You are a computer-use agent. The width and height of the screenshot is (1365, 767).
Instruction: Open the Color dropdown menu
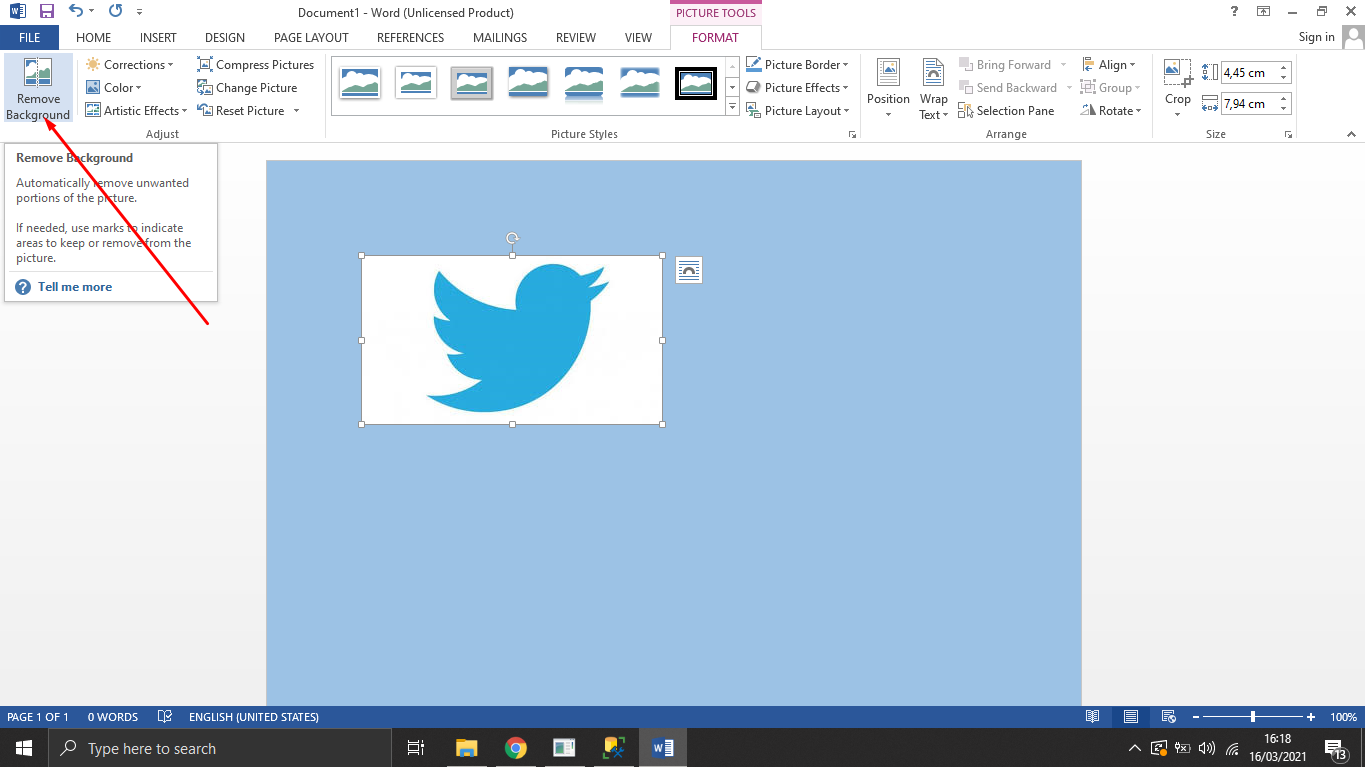coord(114,88)
